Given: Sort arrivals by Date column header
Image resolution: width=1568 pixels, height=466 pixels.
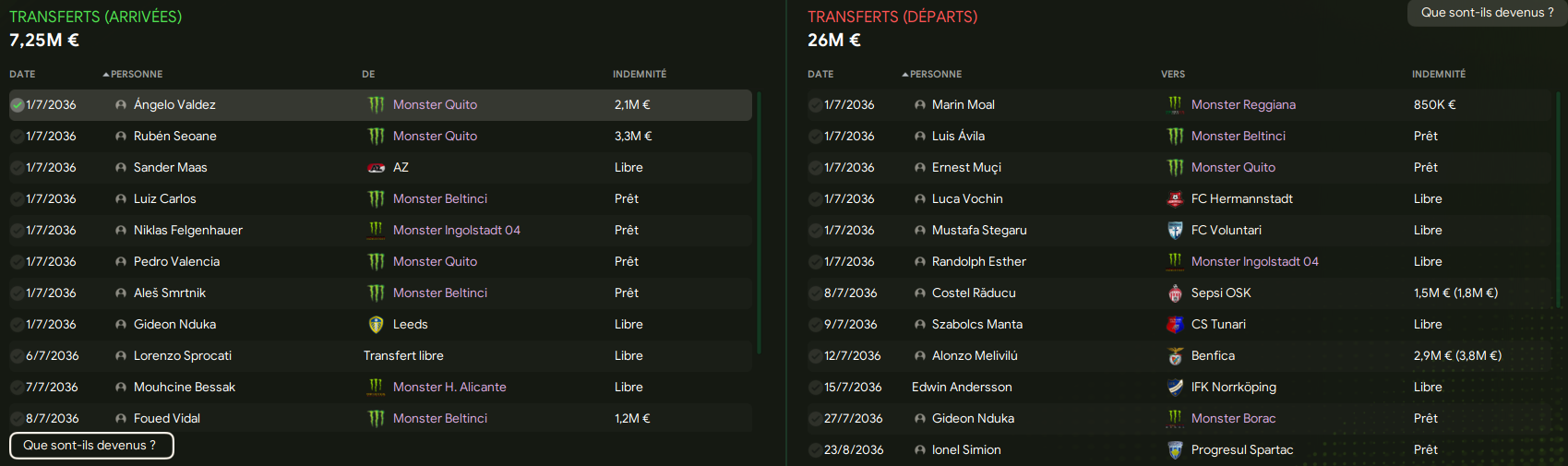Looking at the screenshot, I should (22, 74).
